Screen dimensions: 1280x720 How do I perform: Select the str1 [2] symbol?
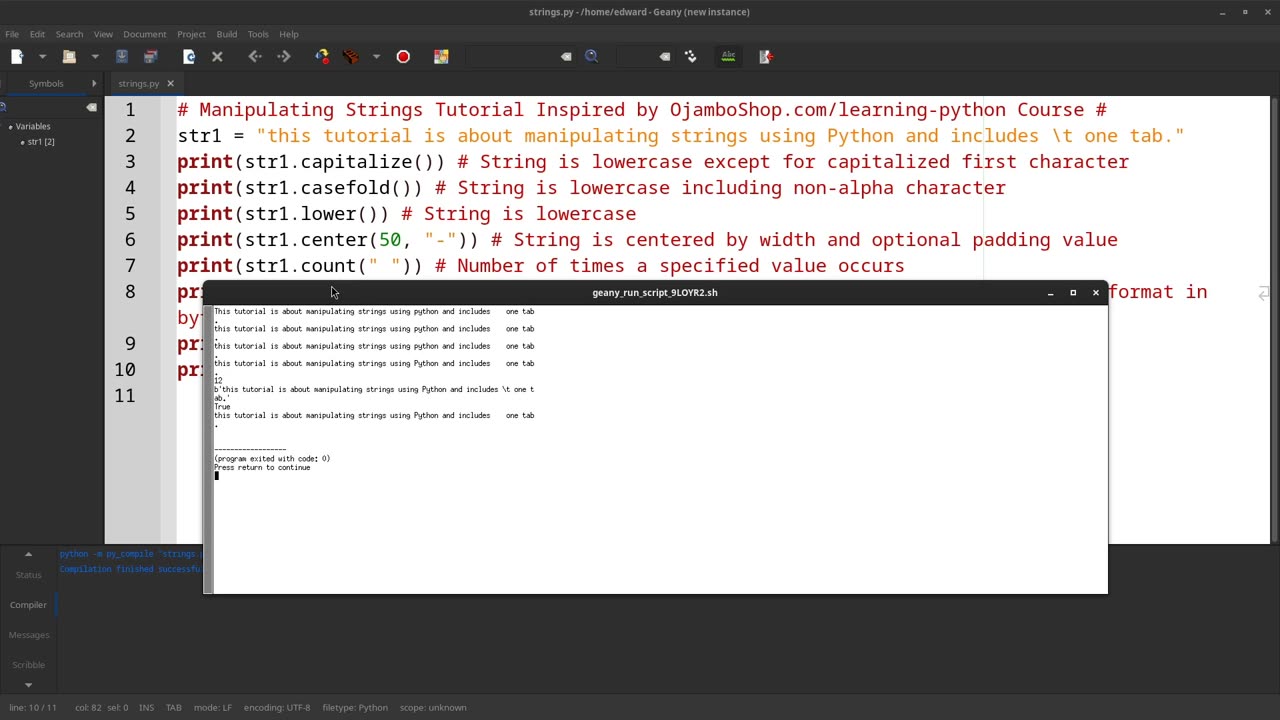pyautogui.click(x=41, y=142)
